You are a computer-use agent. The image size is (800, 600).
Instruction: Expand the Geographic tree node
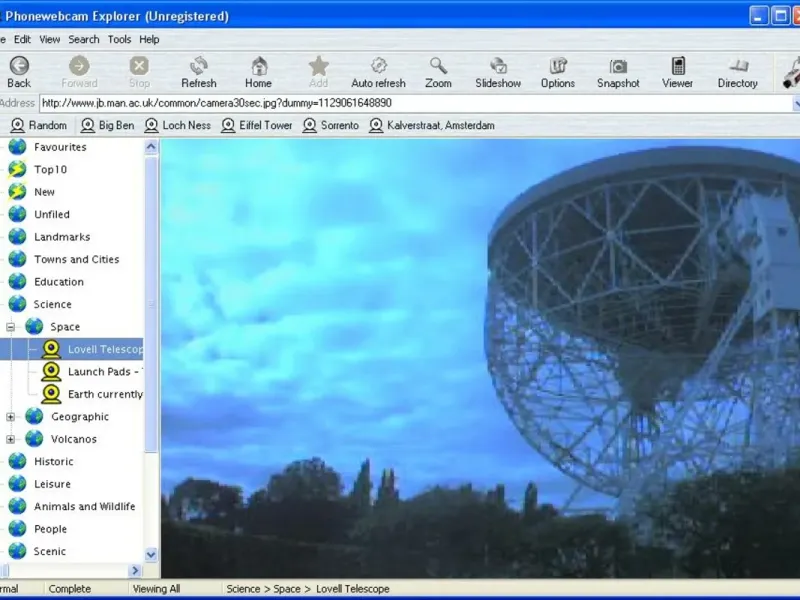click(x=11, y=417)
